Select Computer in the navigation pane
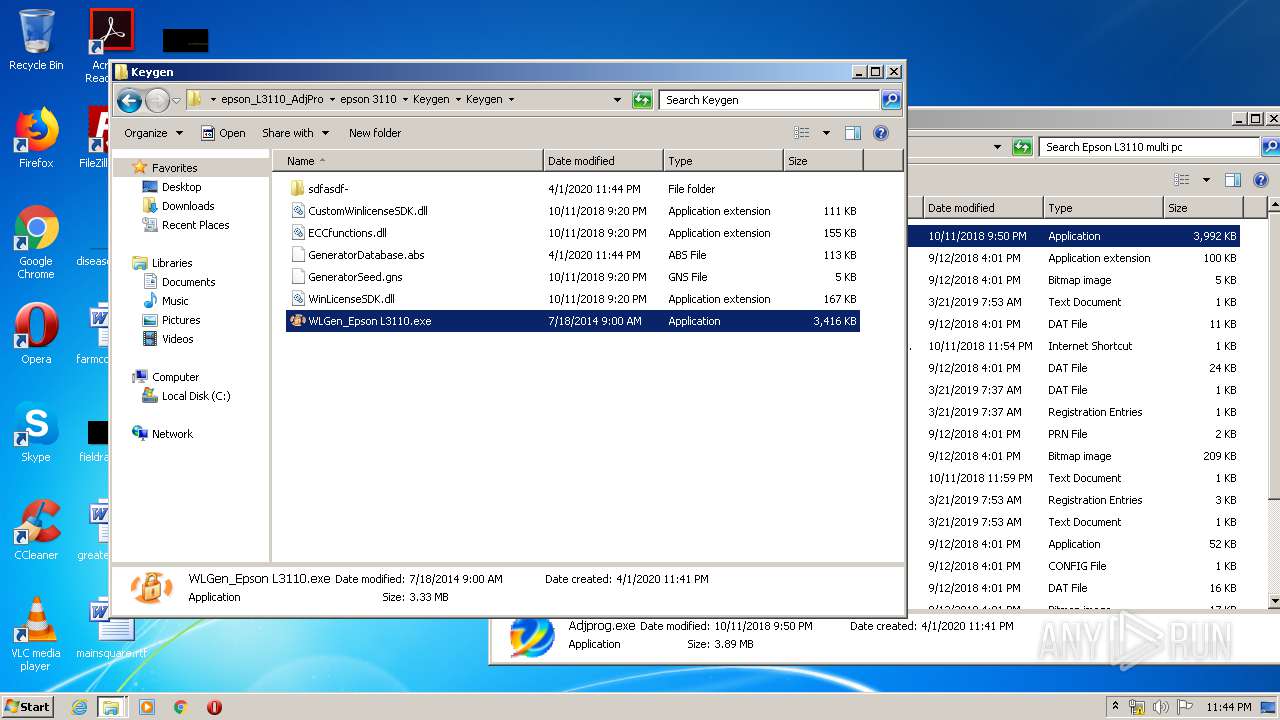 [175, 377]
